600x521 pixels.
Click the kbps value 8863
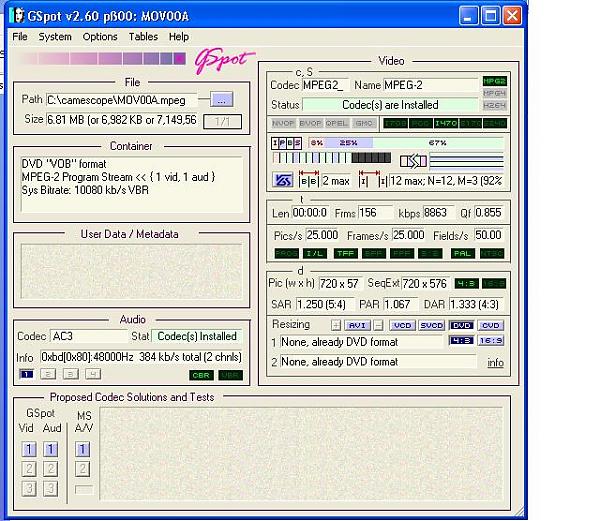439,213
